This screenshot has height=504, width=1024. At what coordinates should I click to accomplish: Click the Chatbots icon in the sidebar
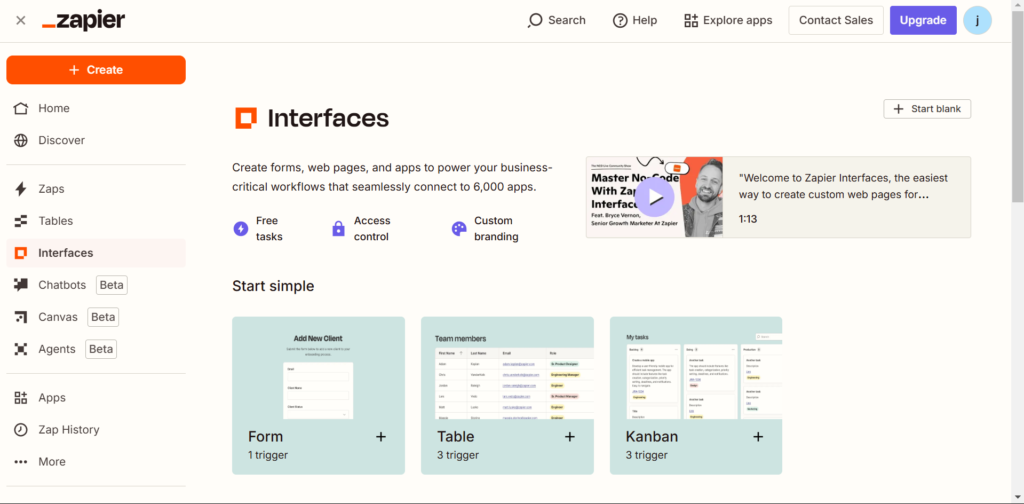(x=21, y=285)
